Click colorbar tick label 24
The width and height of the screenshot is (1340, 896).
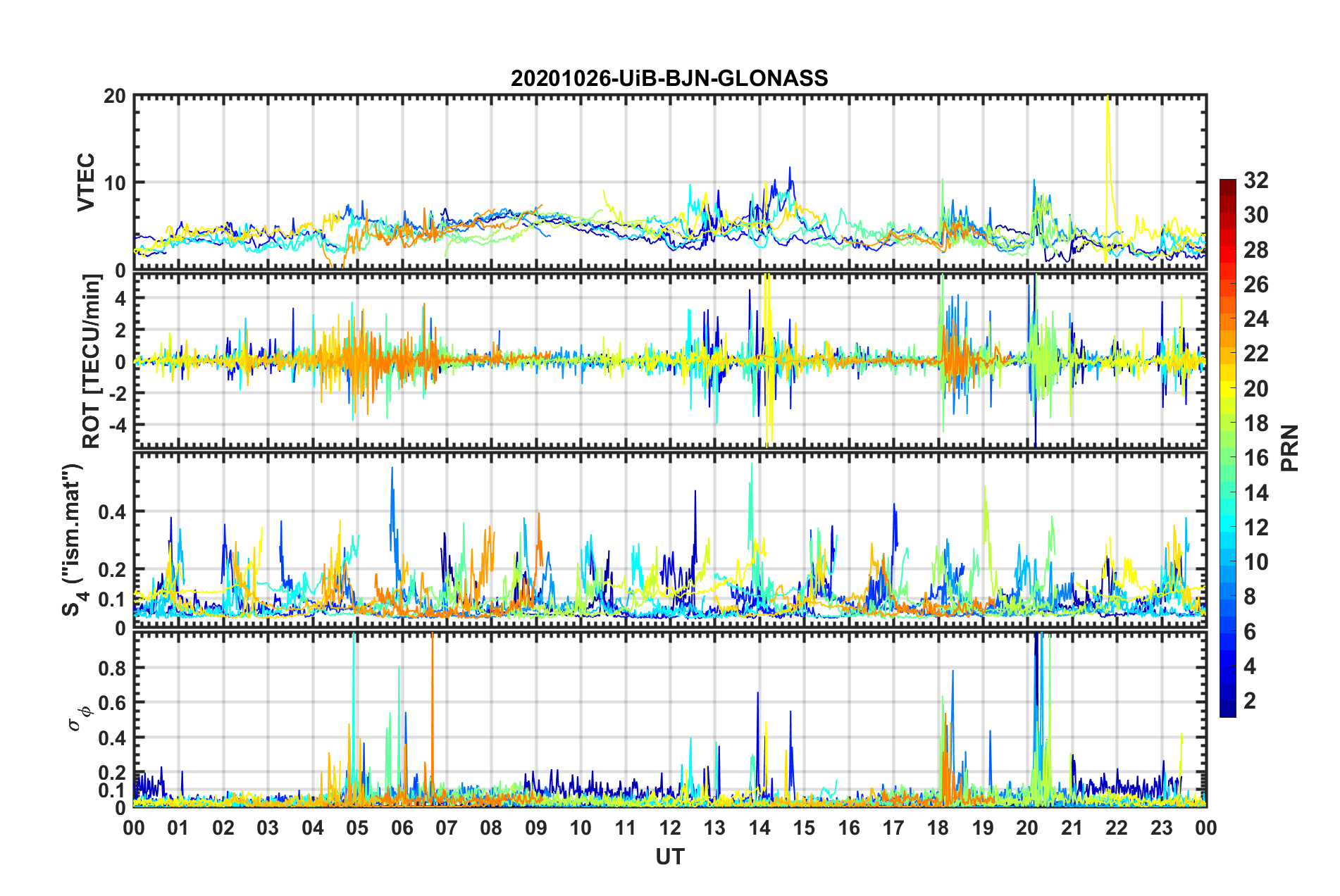coord(1256,319)
